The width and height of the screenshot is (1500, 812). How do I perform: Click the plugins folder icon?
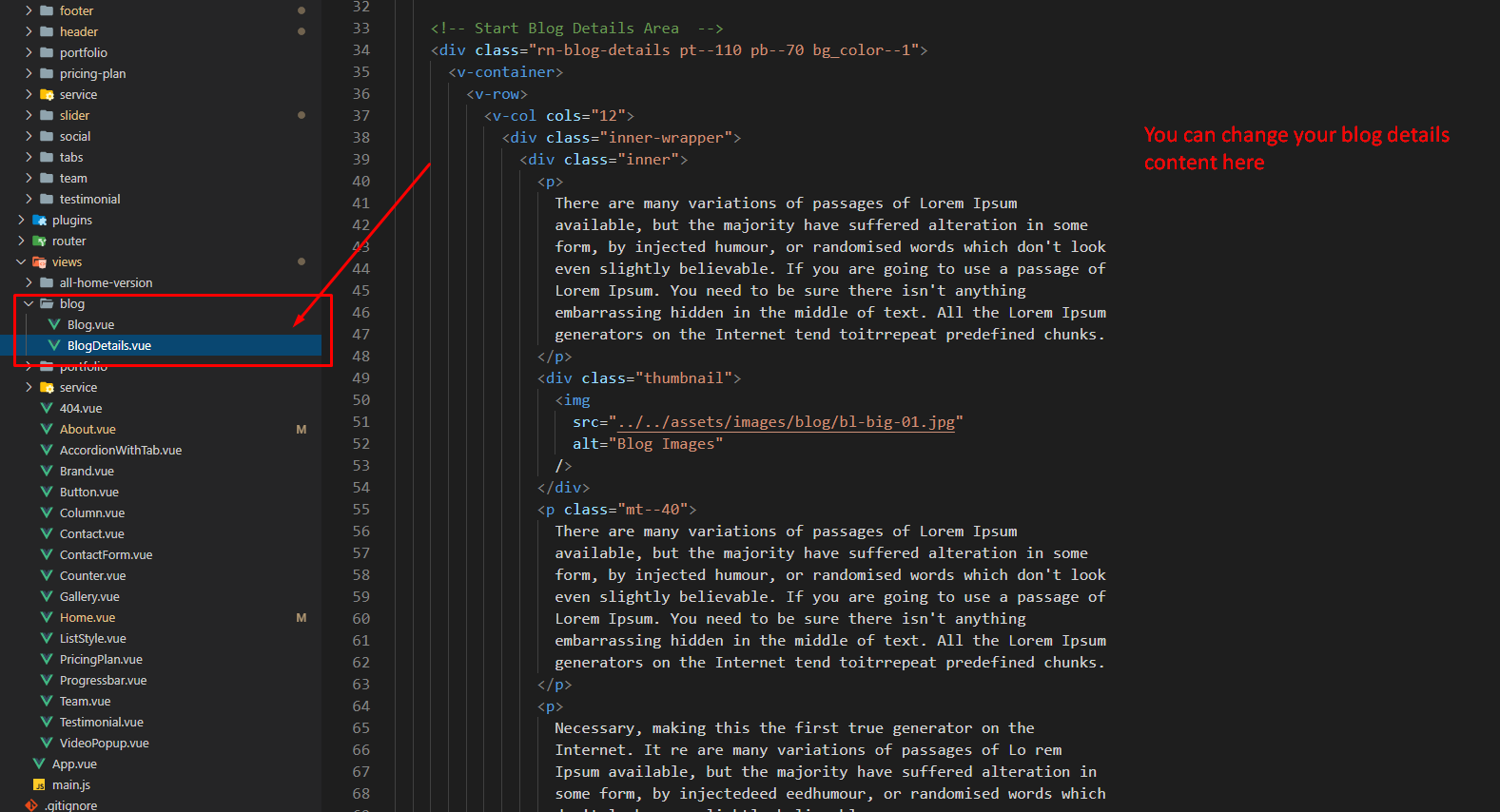pos(39,221)
